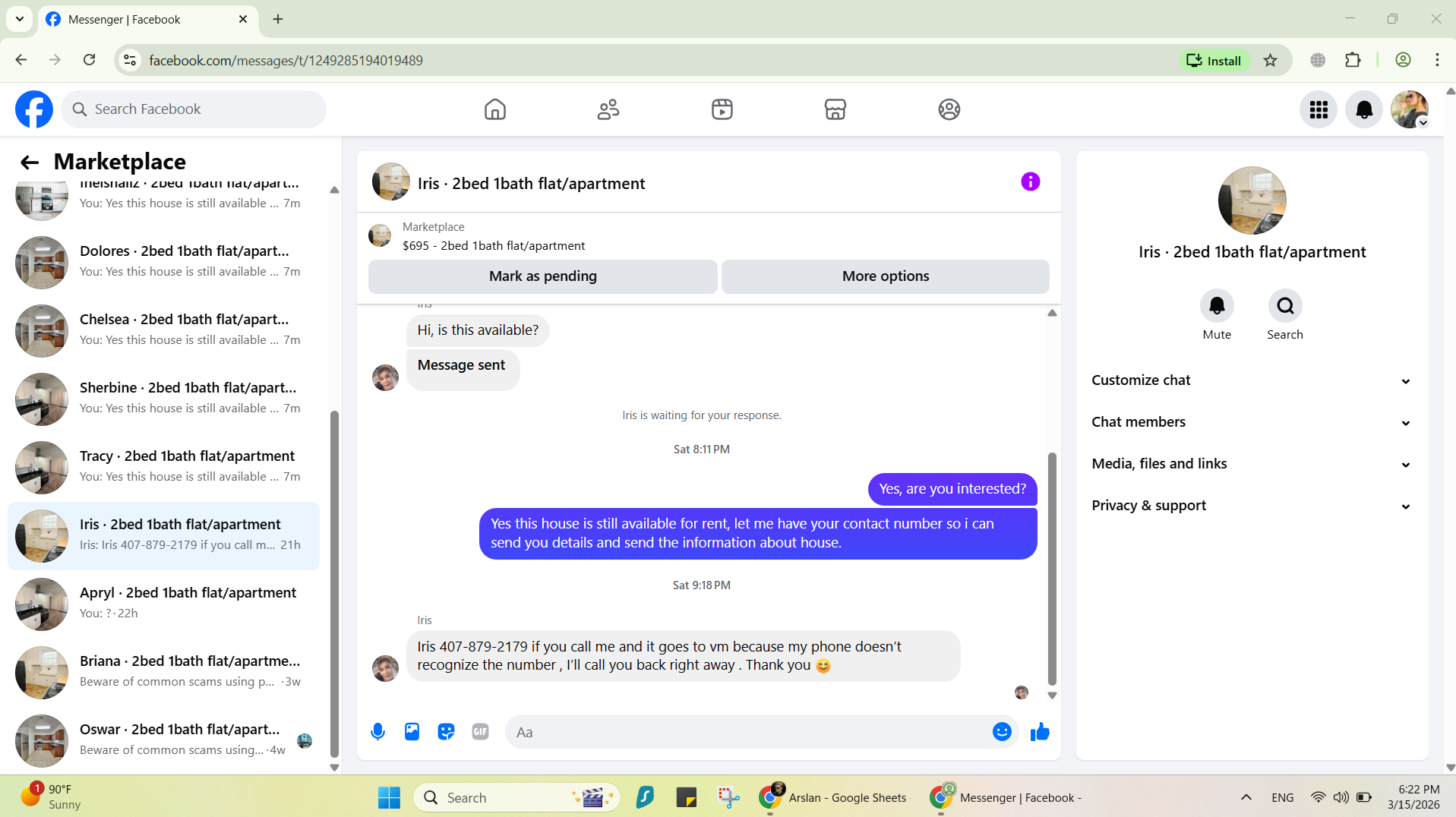Expand Media, files and links section
1456x817 pixels.
tap(1252, 464)
